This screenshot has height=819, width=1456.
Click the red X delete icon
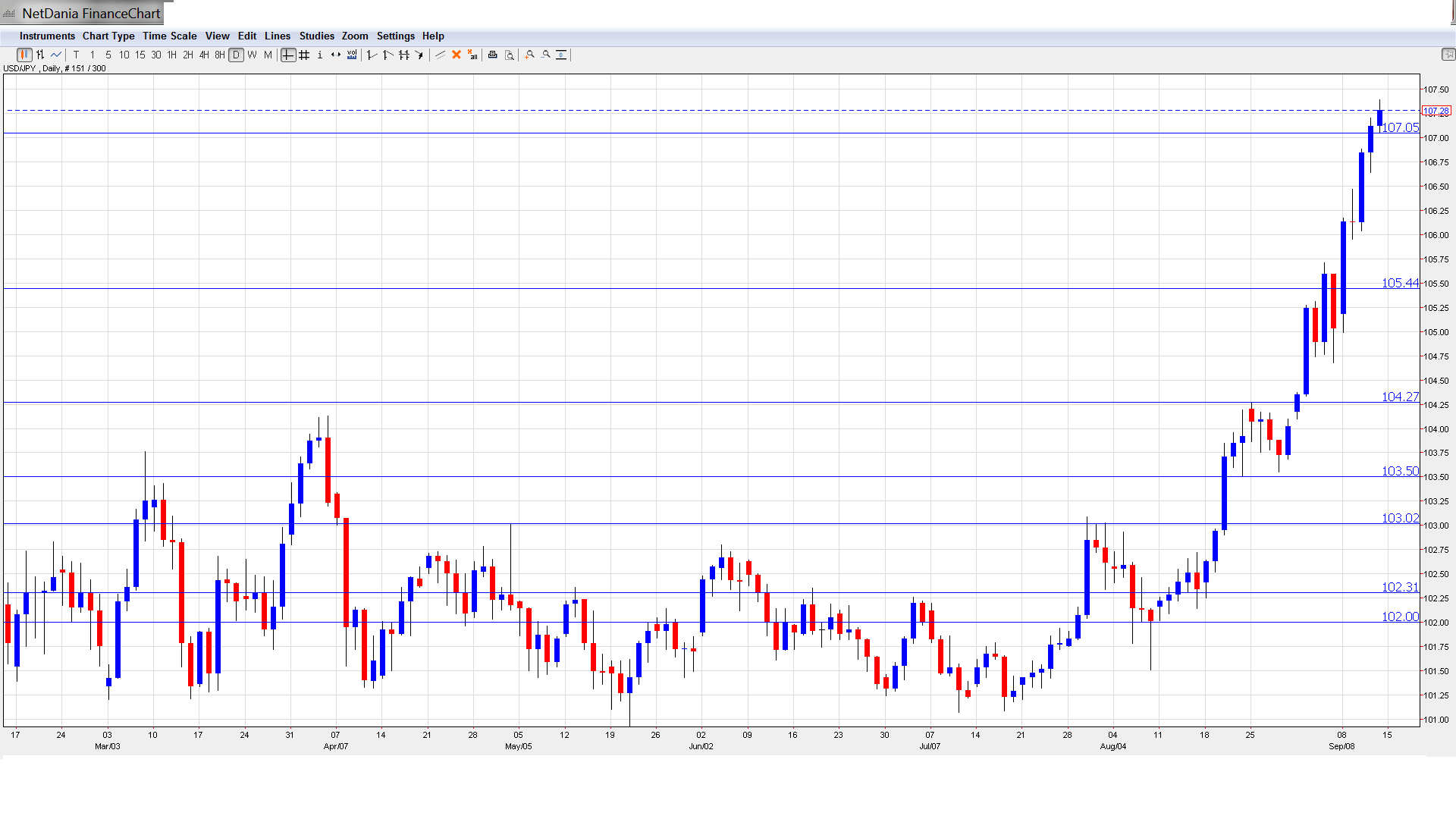(457, 55)
